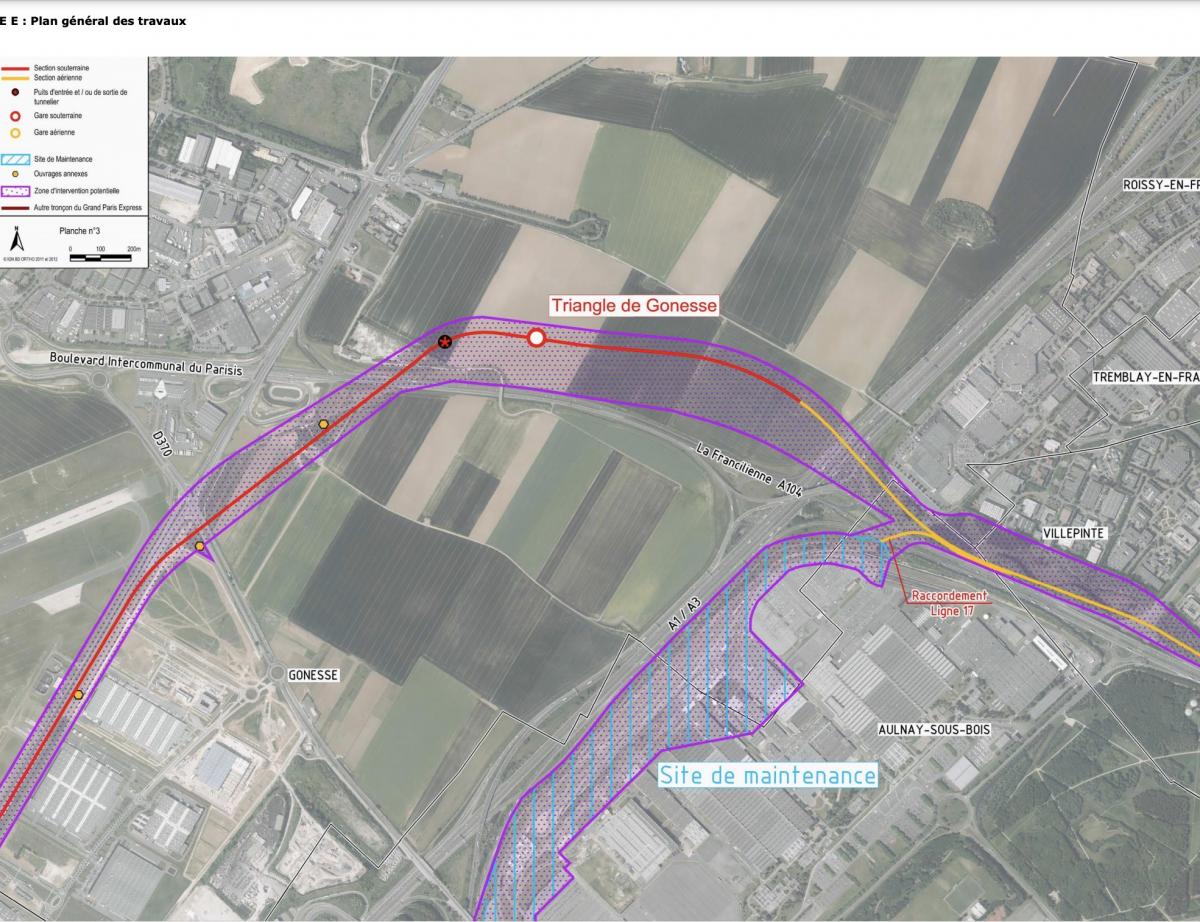The image size is (1200, 922).
Task: Click the Site de Maintenance hatched legend icon
Action: (x=16, y=158)
